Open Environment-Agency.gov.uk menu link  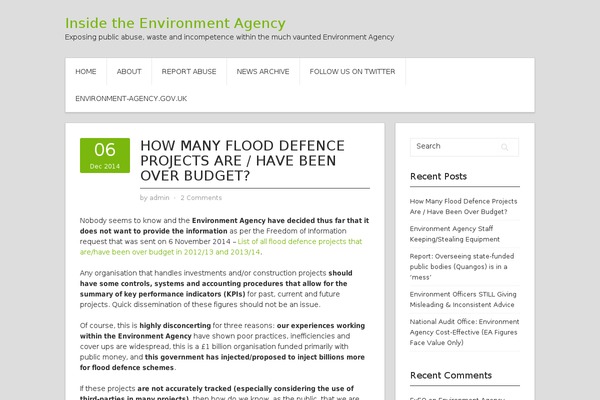point(131,99)
